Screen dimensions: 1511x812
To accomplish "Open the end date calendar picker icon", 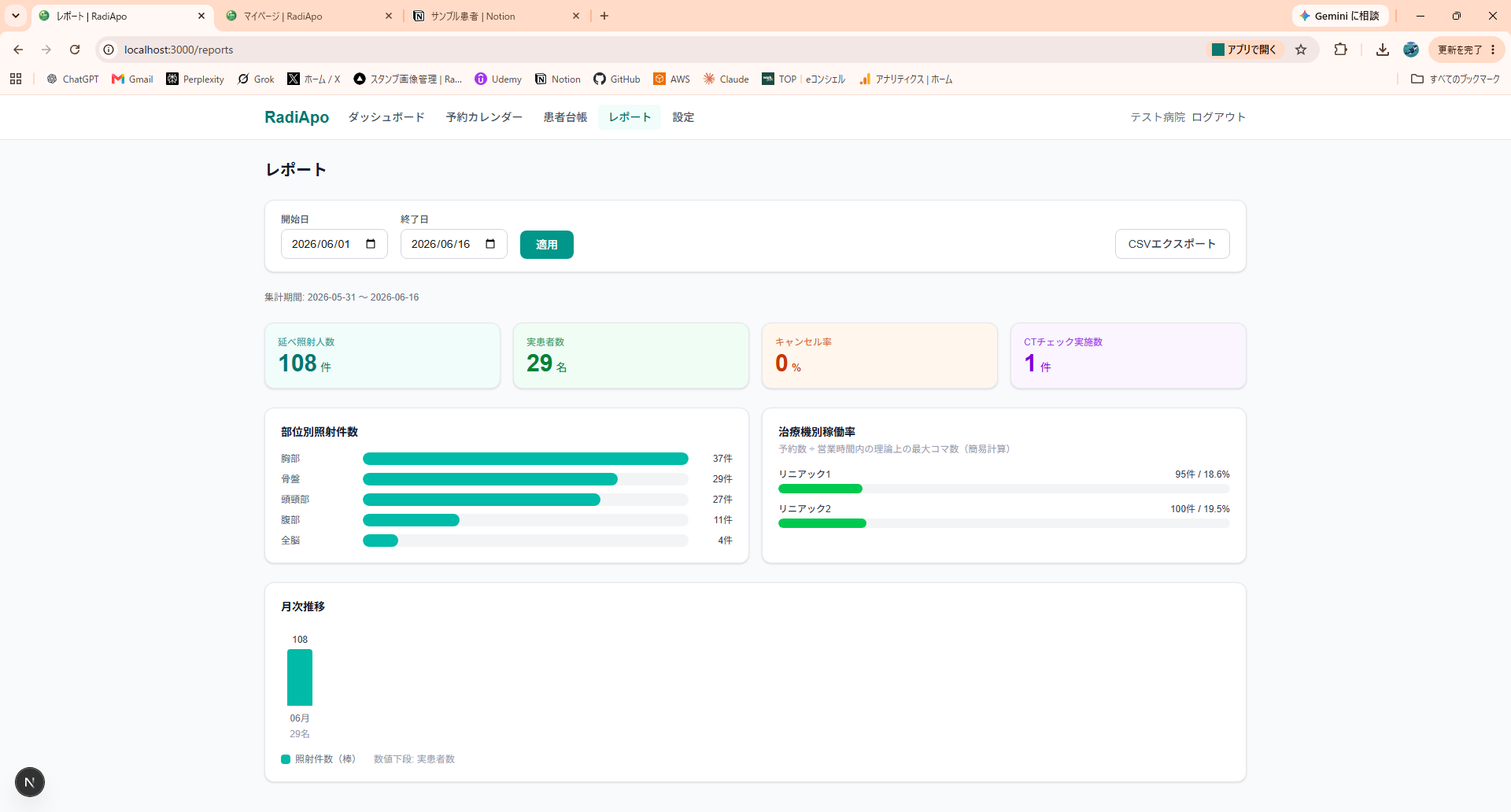I will coord(490,244).
